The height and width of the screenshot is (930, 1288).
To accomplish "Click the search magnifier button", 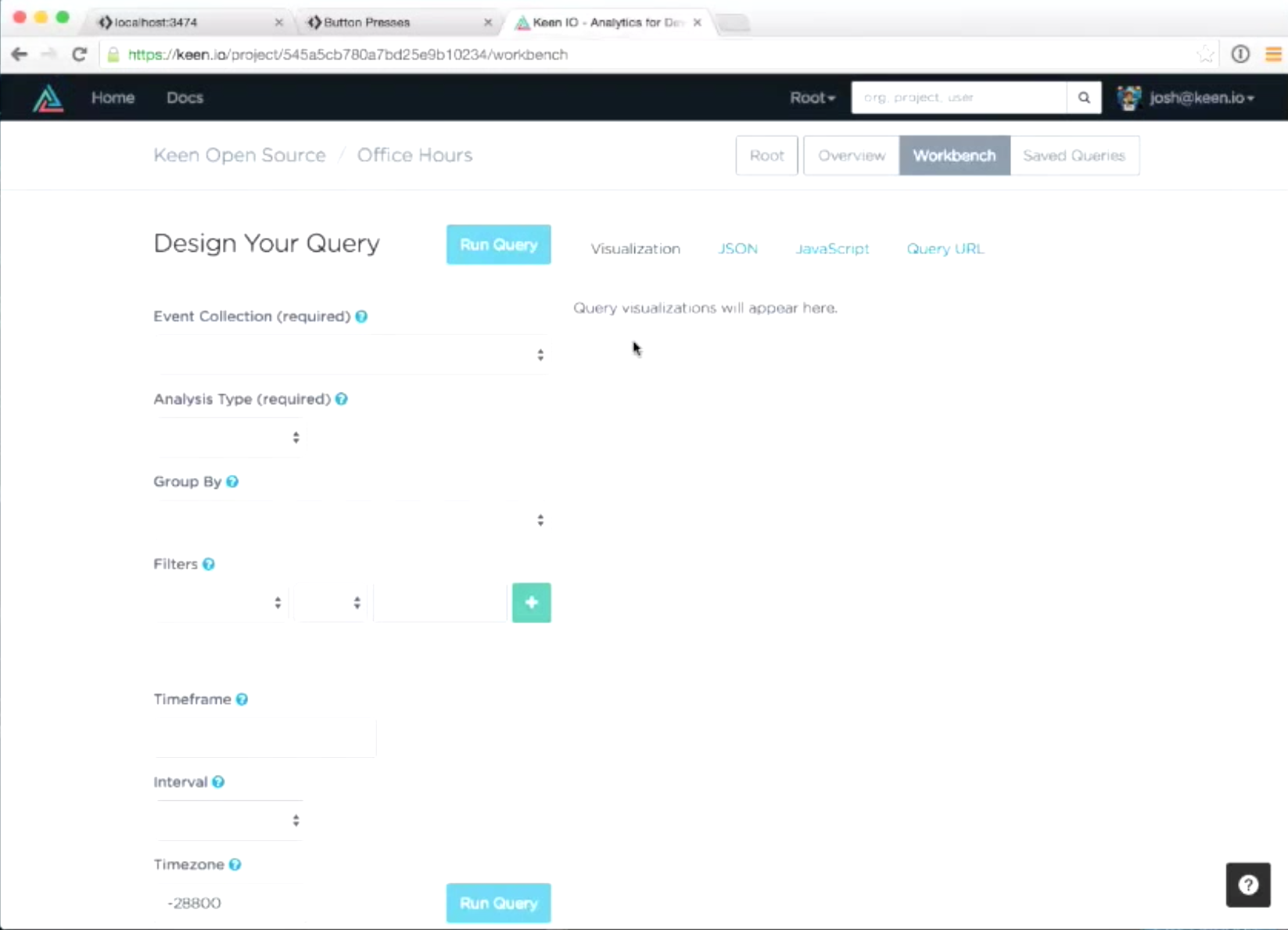I will (x=1084, y=98).
